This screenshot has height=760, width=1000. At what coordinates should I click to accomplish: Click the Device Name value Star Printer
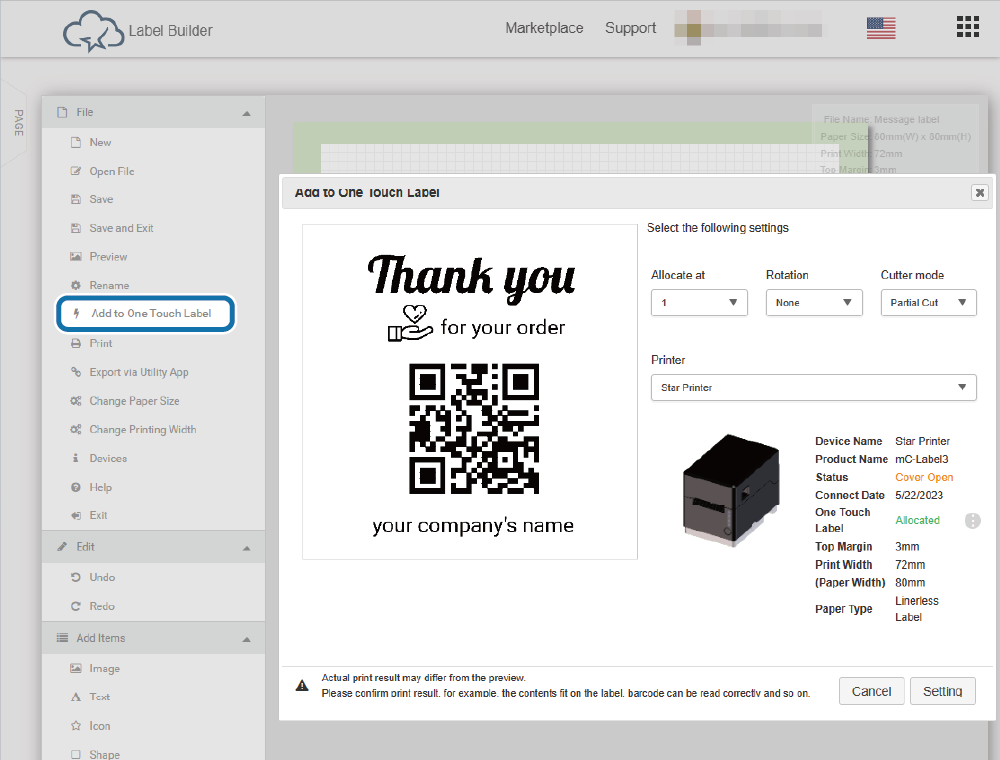click(x=922, y=441)
